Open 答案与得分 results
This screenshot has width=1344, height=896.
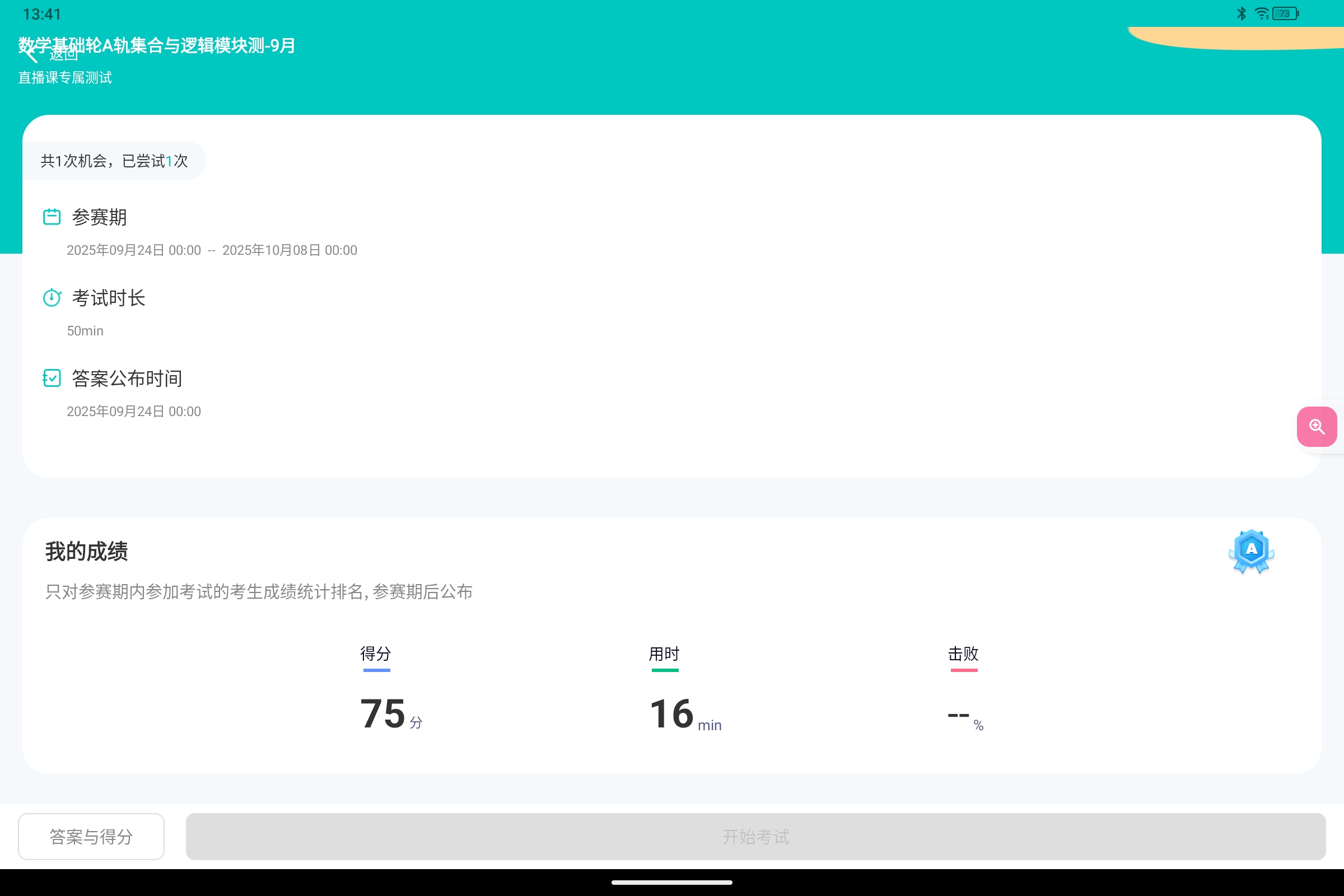point(91,837)
